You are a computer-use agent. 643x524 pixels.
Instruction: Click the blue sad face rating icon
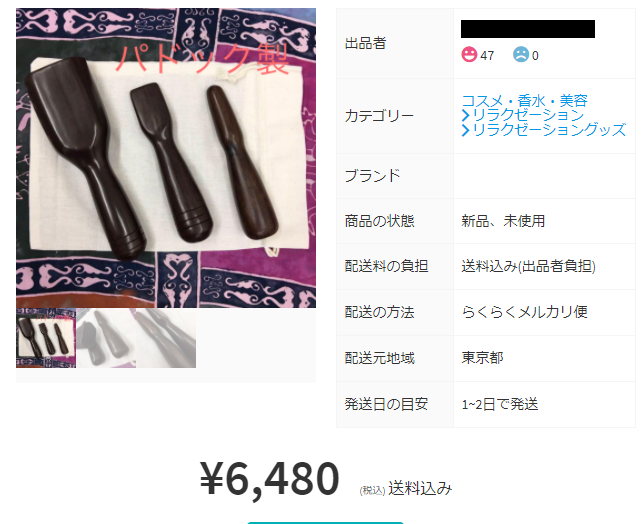pyautogui.click(x=521, y=55)
